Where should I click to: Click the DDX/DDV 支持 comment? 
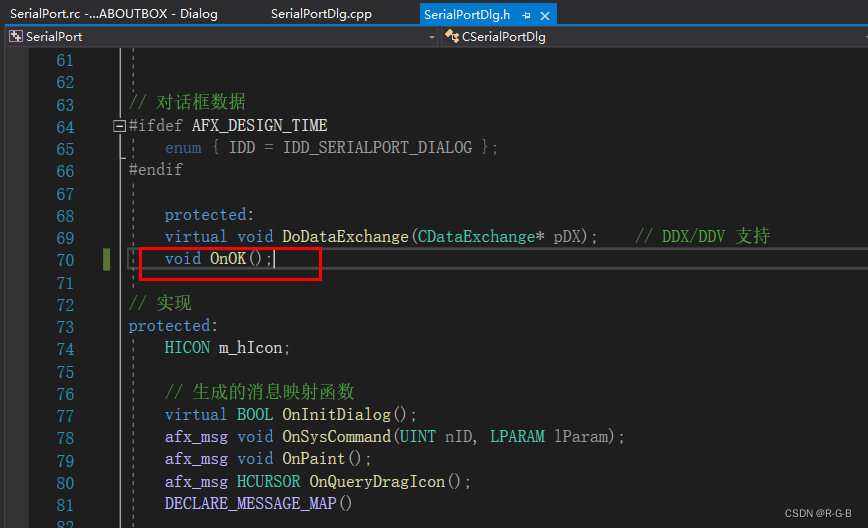702,236
